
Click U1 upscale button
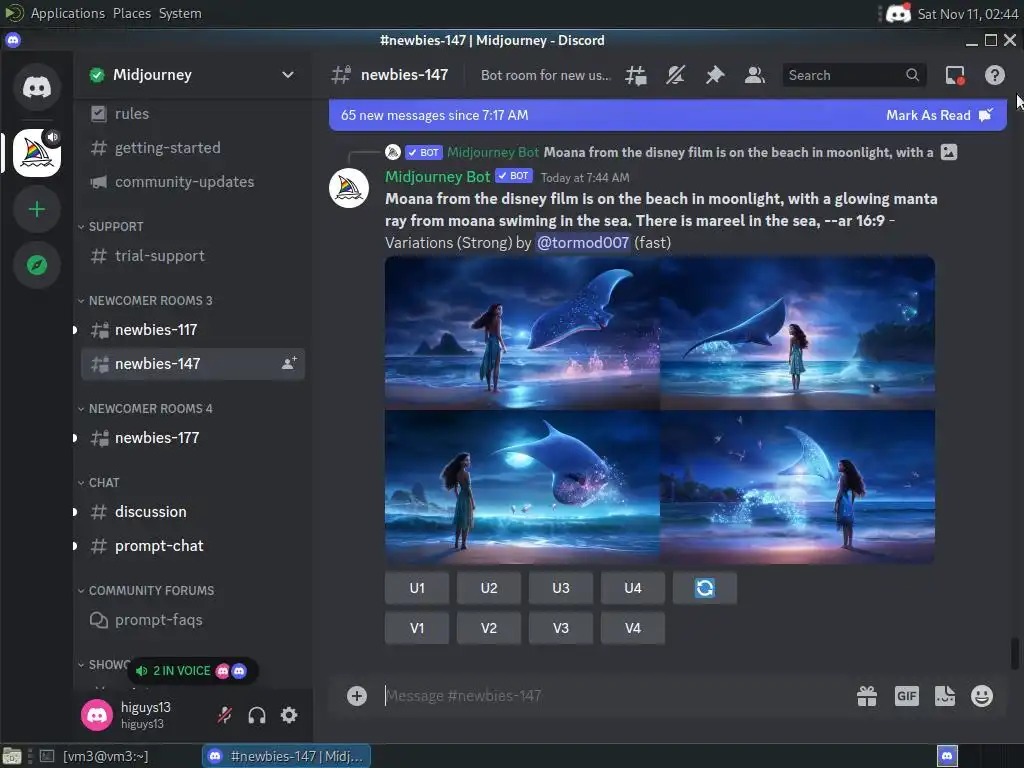(x=417, y=588)
